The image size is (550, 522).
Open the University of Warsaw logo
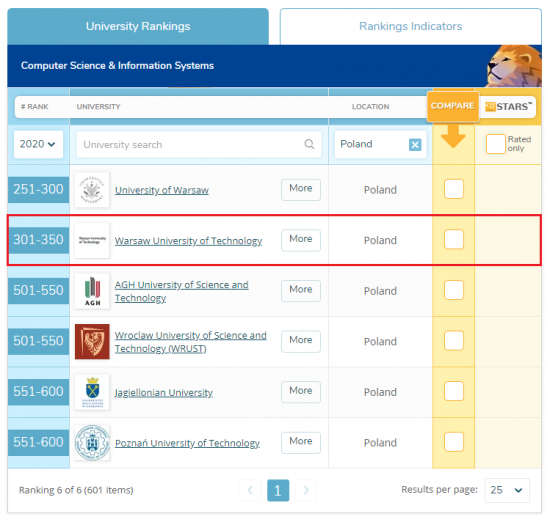[x=92, y=190]
